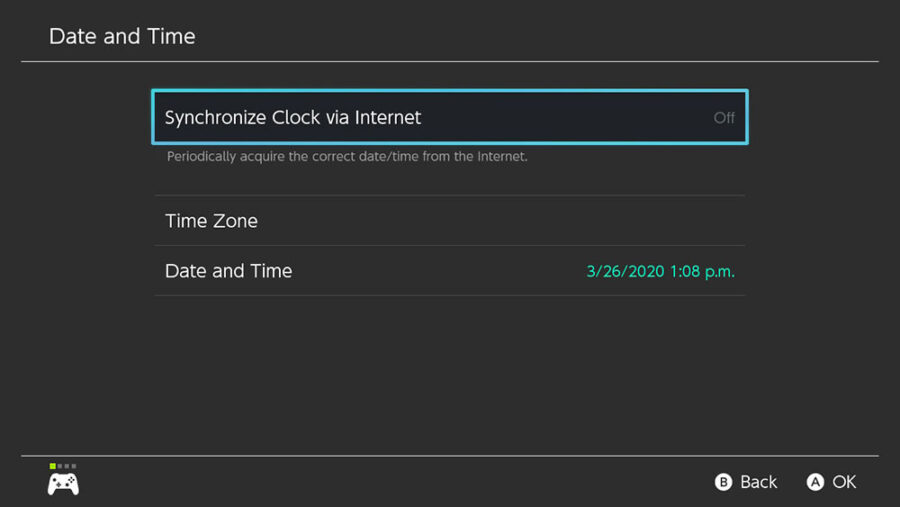
Task: Click the third gray player indicator dot
Action: click(67, 466)
